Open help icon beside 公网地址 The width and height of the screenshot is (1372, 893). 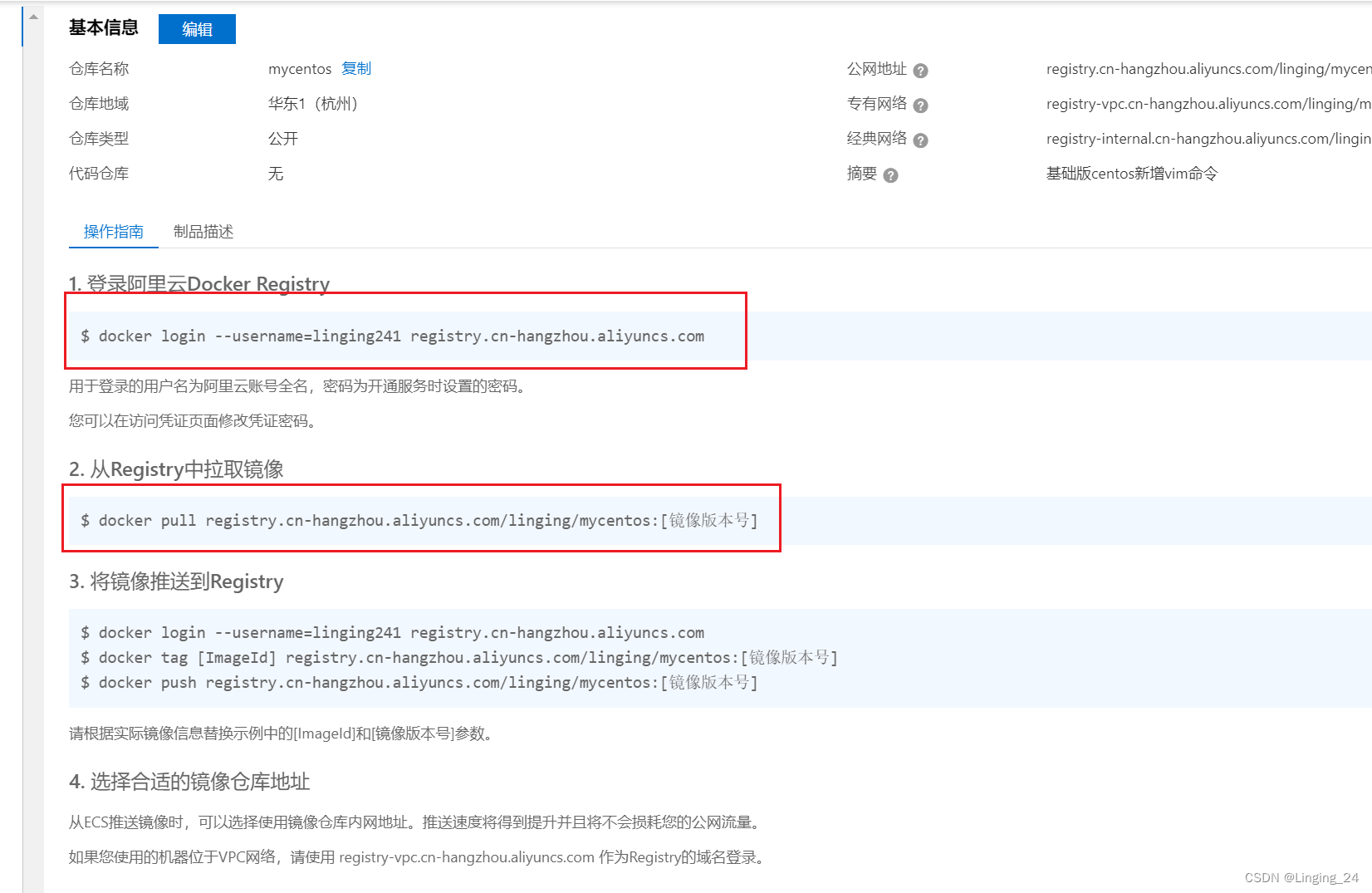(920, 71)
